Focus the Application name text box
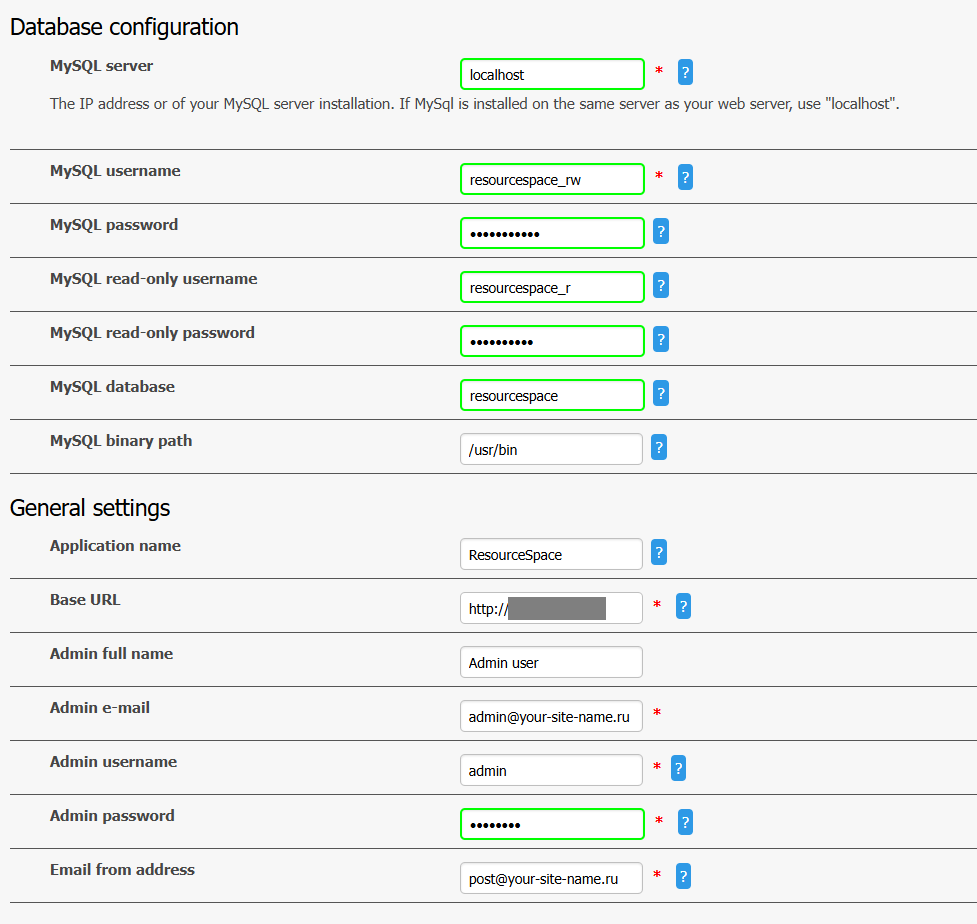The width and height of the screenshot is (977, 924). 551,554
